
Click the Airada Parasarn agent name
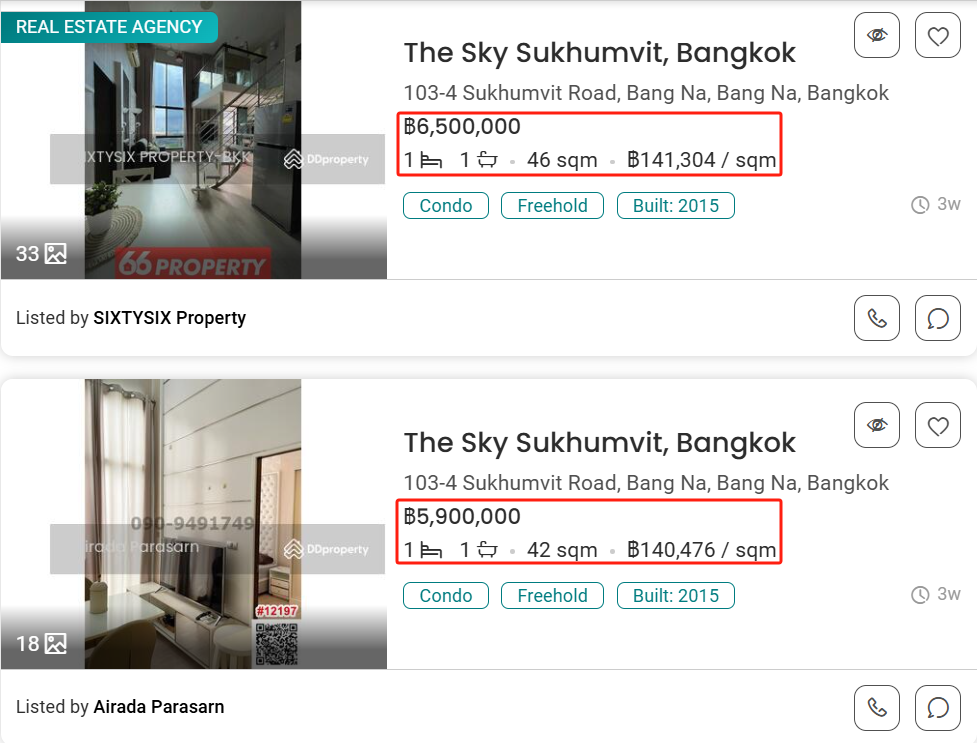pyautogui.click(x=159, y=707)
